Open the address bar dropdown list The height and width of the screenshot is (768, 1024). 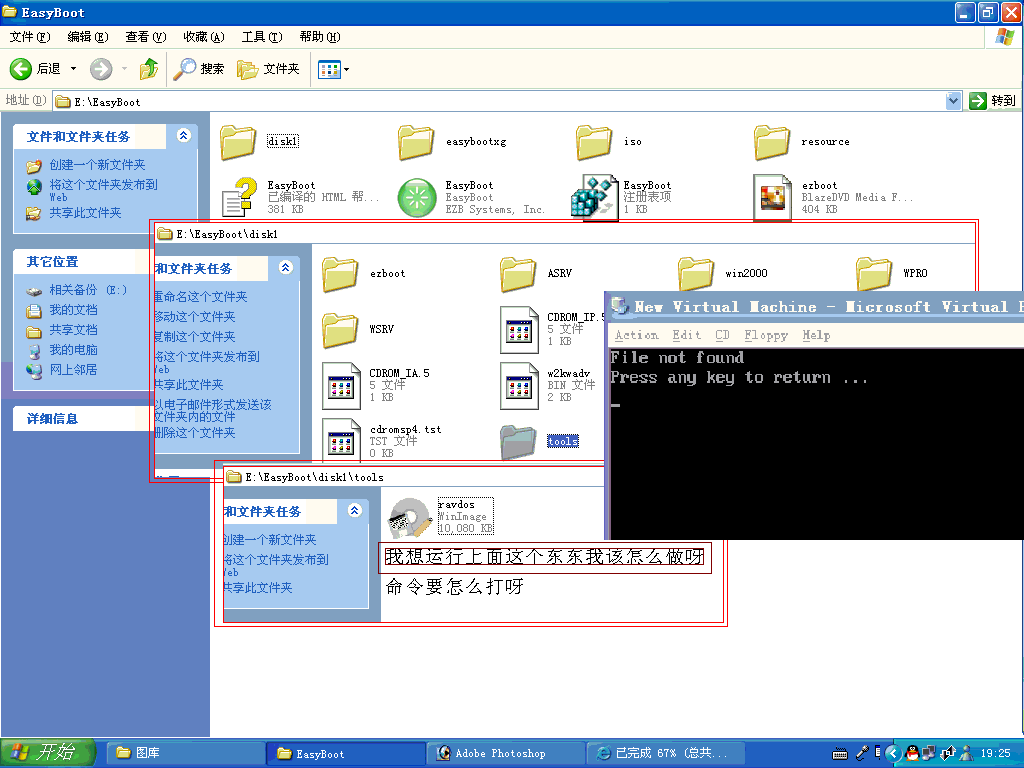(x=953, y=101)
